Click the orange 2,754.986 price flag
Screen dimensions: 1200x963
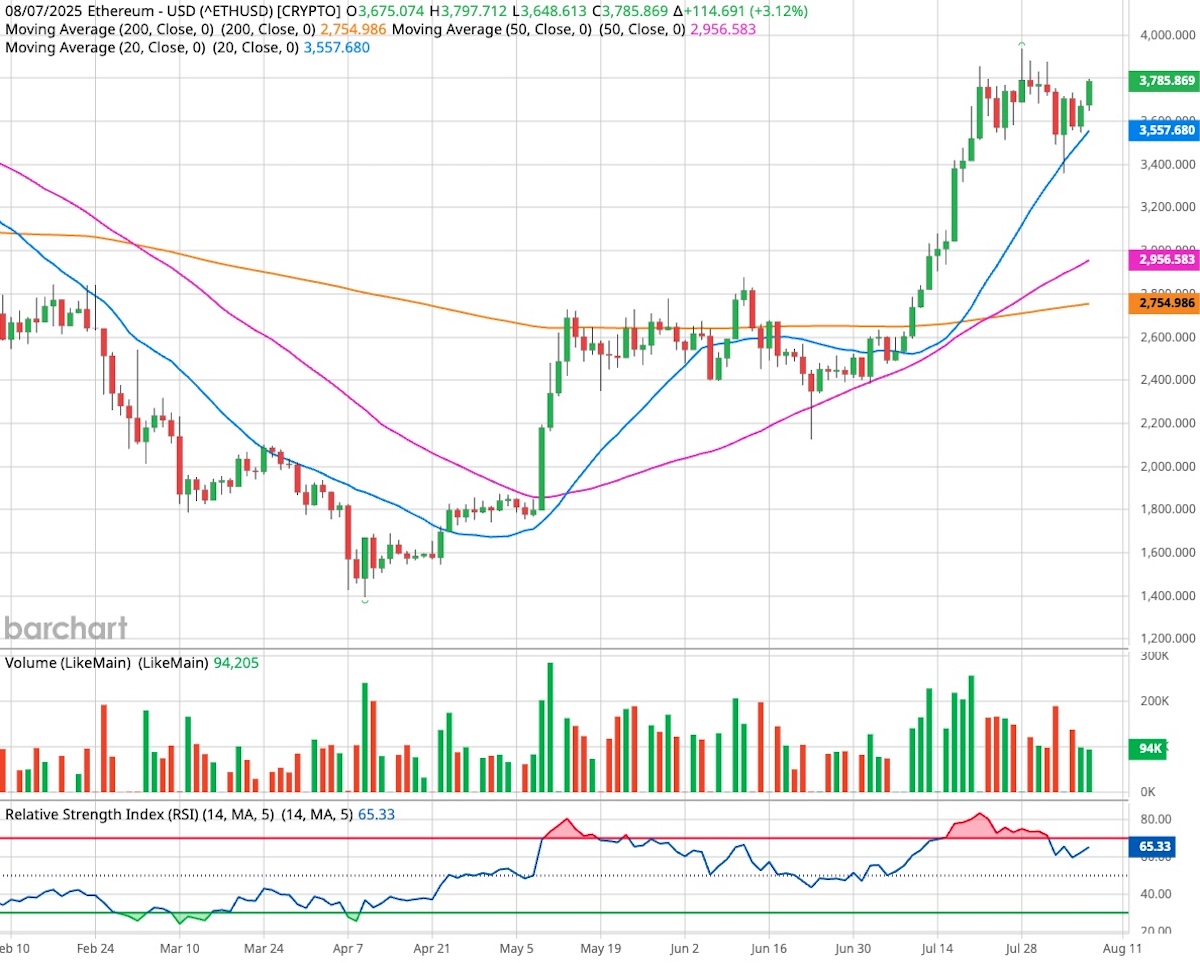click(1163, 303)
